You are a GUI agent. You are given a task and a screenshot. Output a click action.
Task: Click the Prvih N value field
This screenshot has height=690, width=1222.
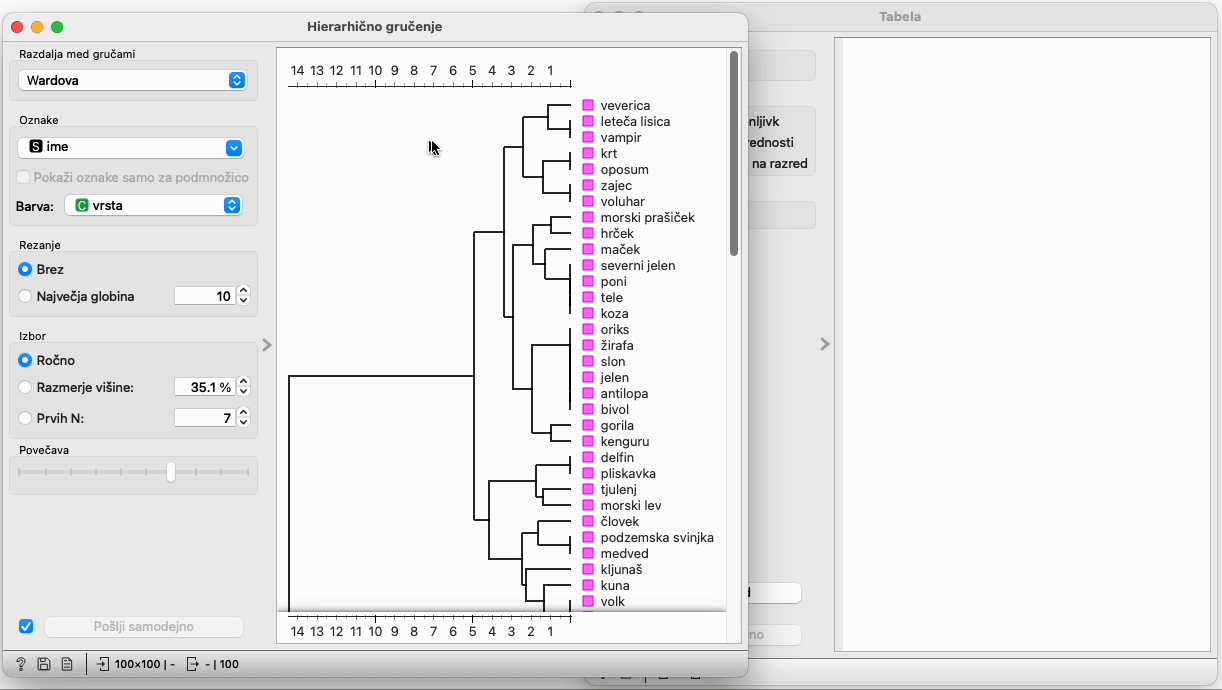[205, 418]
